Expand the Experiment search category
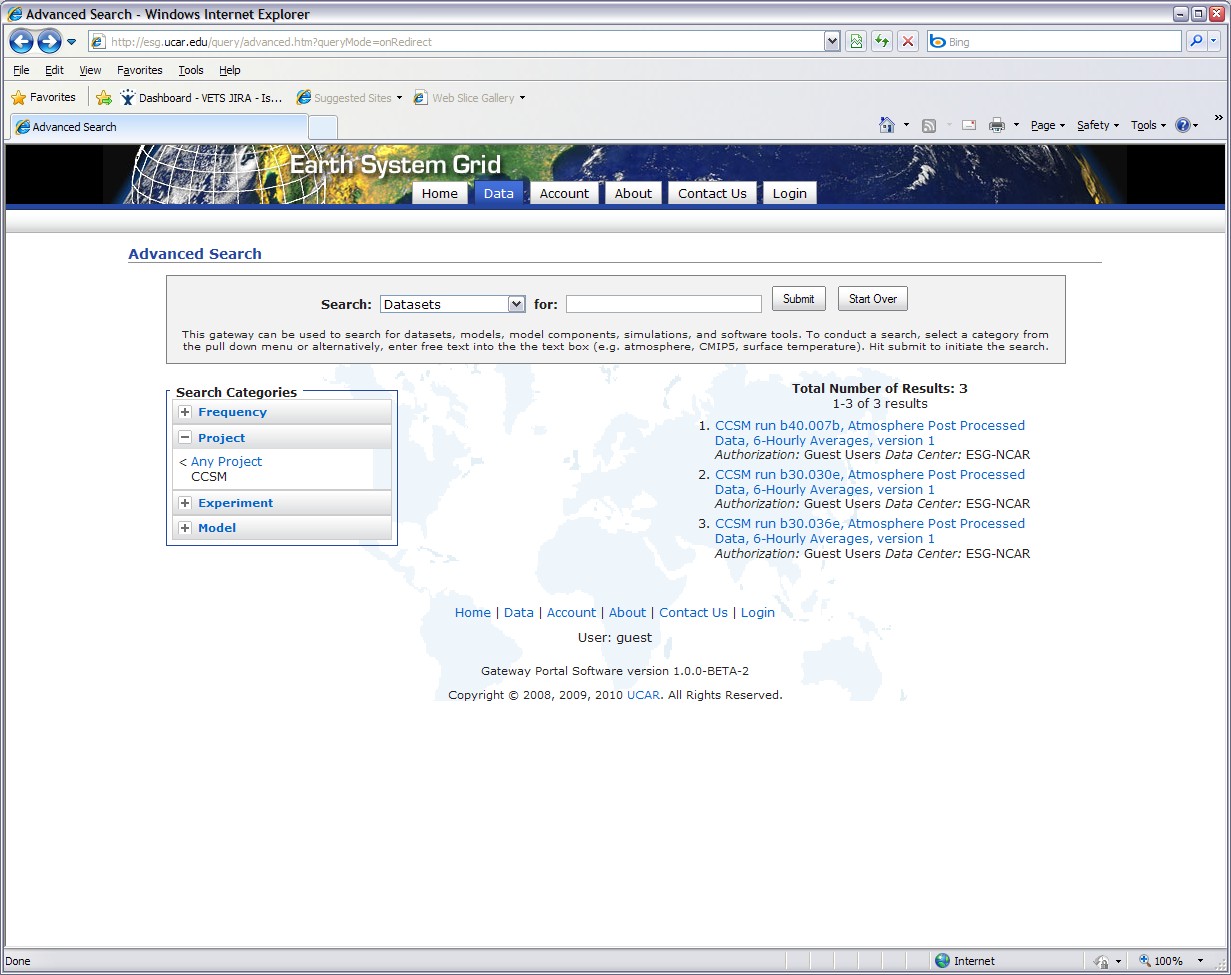The width and height of the screenshot is (1231, 975). [185, 503]
